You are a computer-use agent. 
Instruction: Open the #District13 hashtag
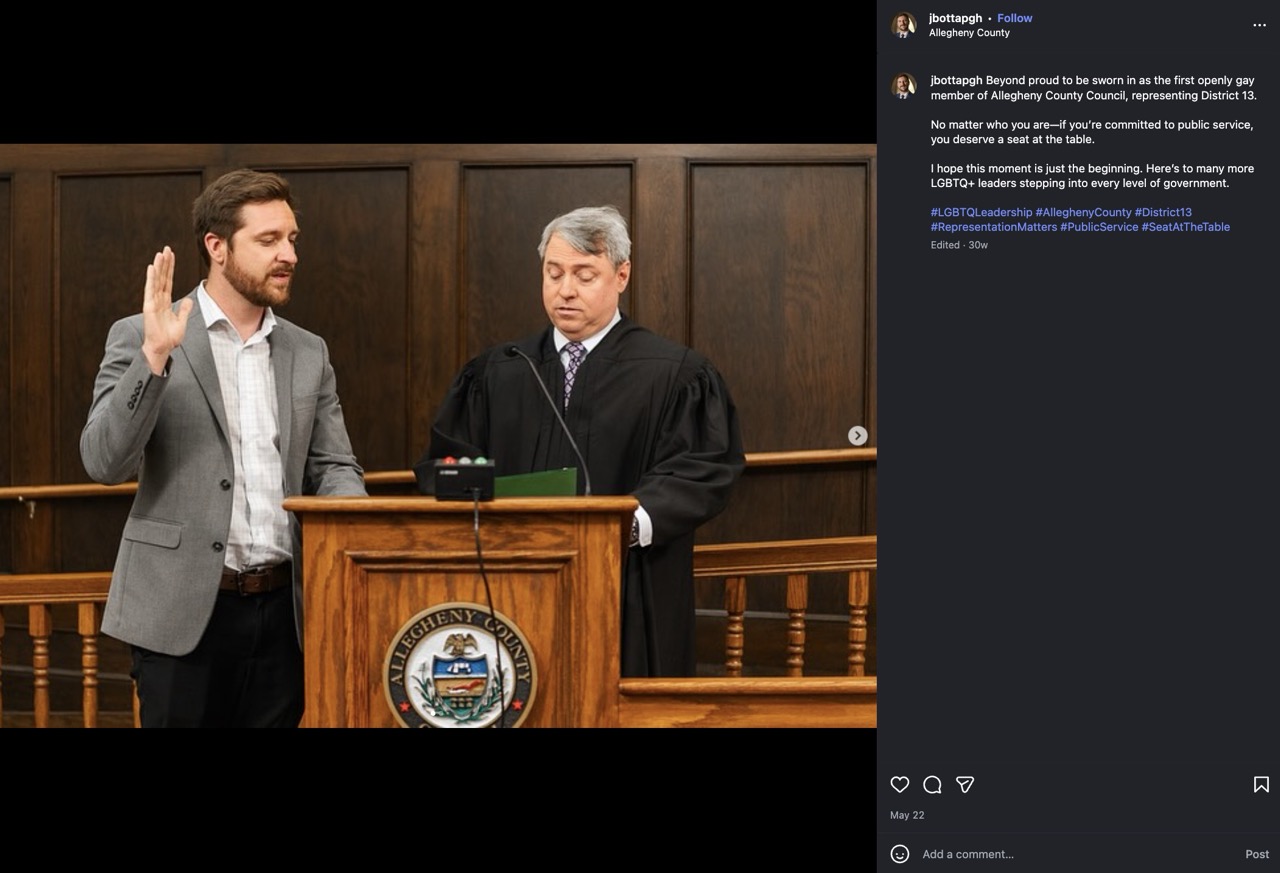(x=1163, y=212)
